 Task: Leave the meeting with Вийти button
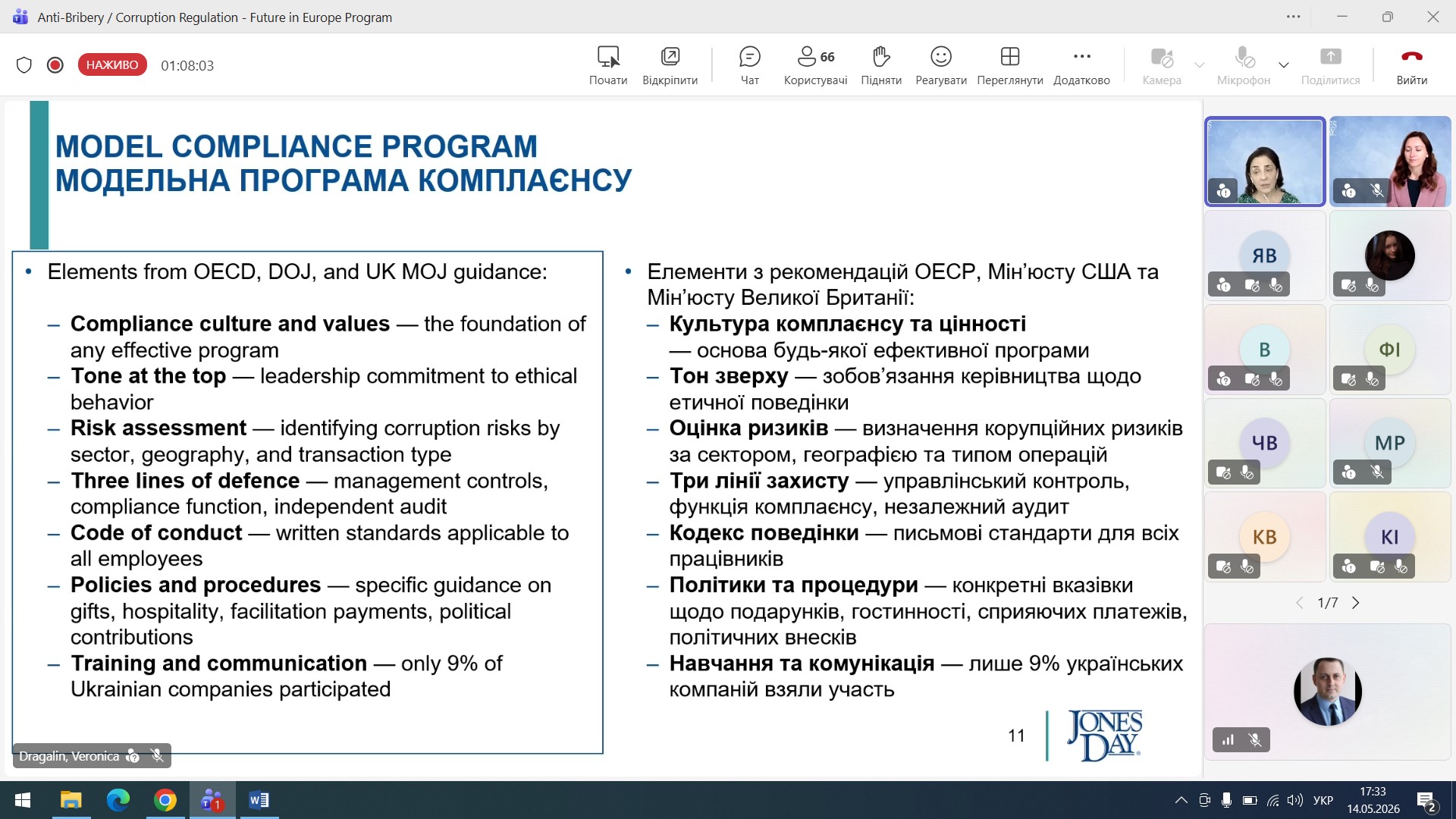pos(1412,65)
